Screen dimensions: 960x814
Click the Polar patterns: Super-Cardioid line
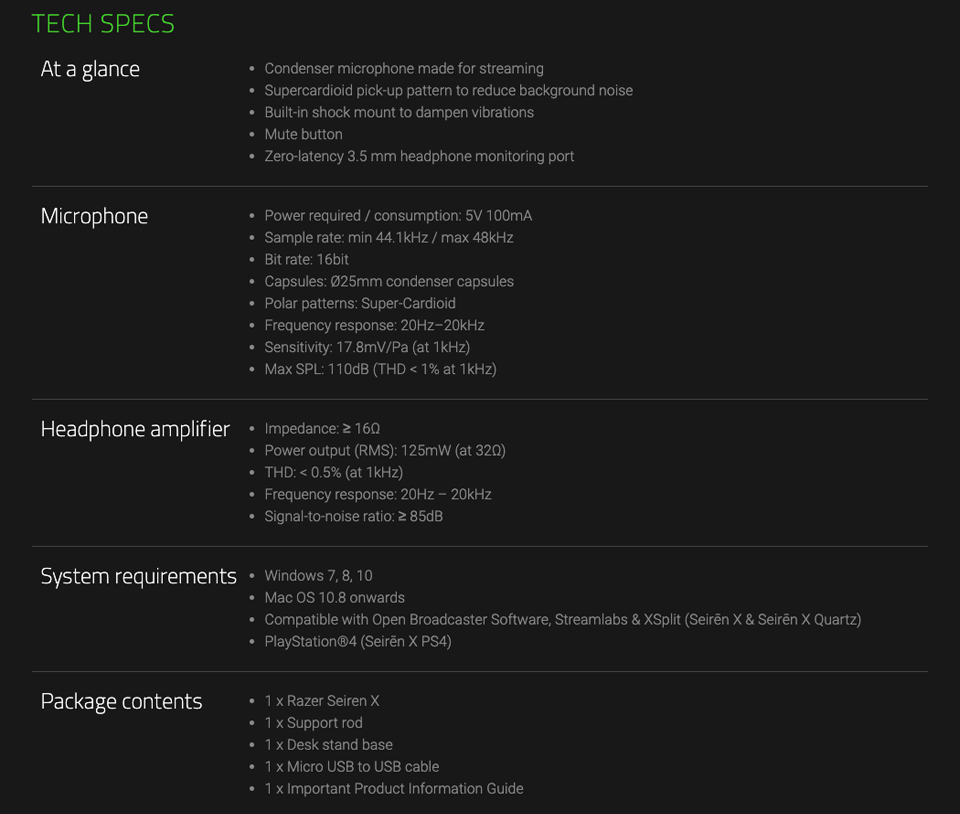tap(360, 304)
